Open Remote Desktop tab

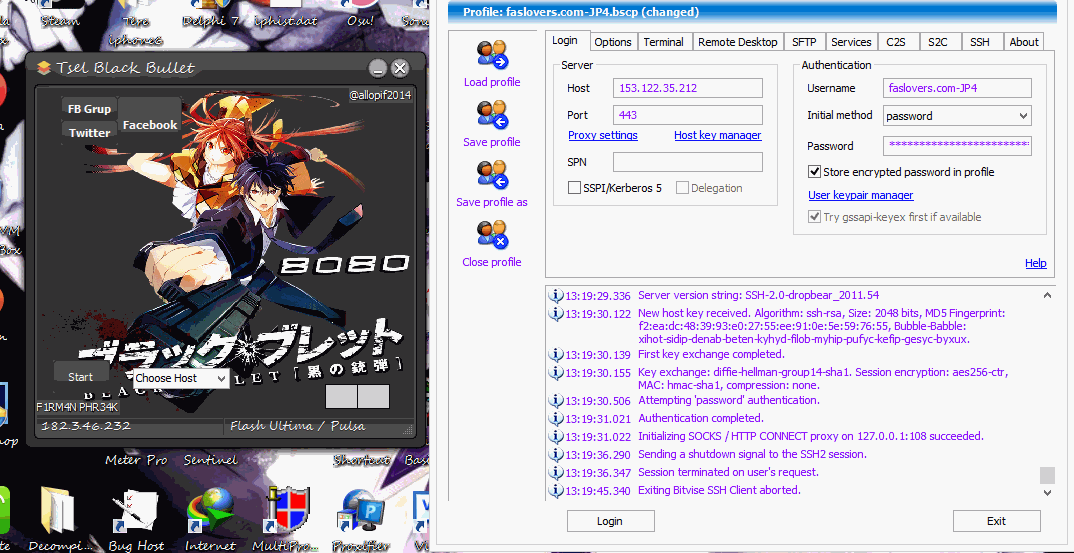(x=738, y=42)
